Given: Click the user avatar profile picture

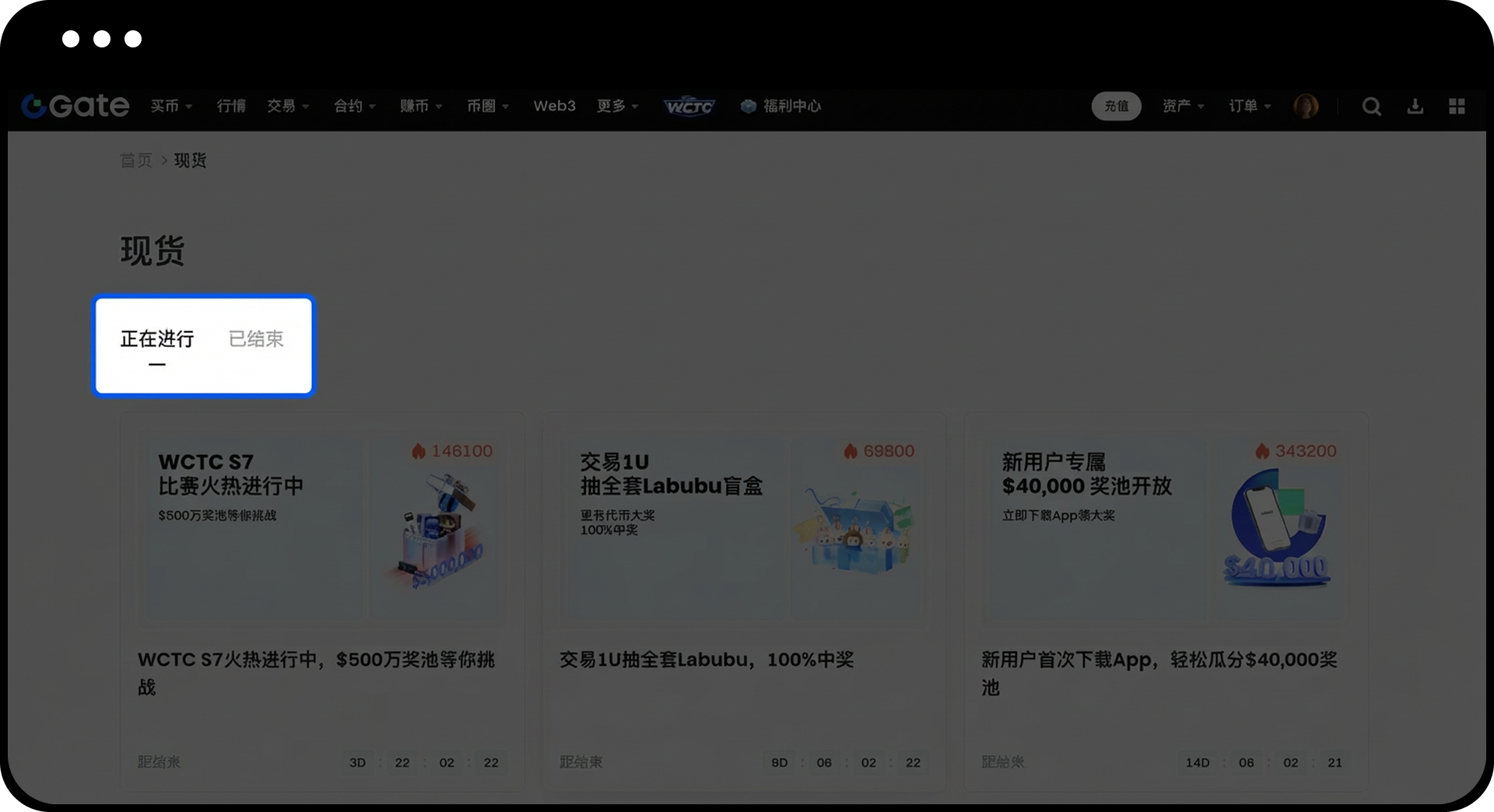Looking at the screenshot, I should tap(1306, 106).
